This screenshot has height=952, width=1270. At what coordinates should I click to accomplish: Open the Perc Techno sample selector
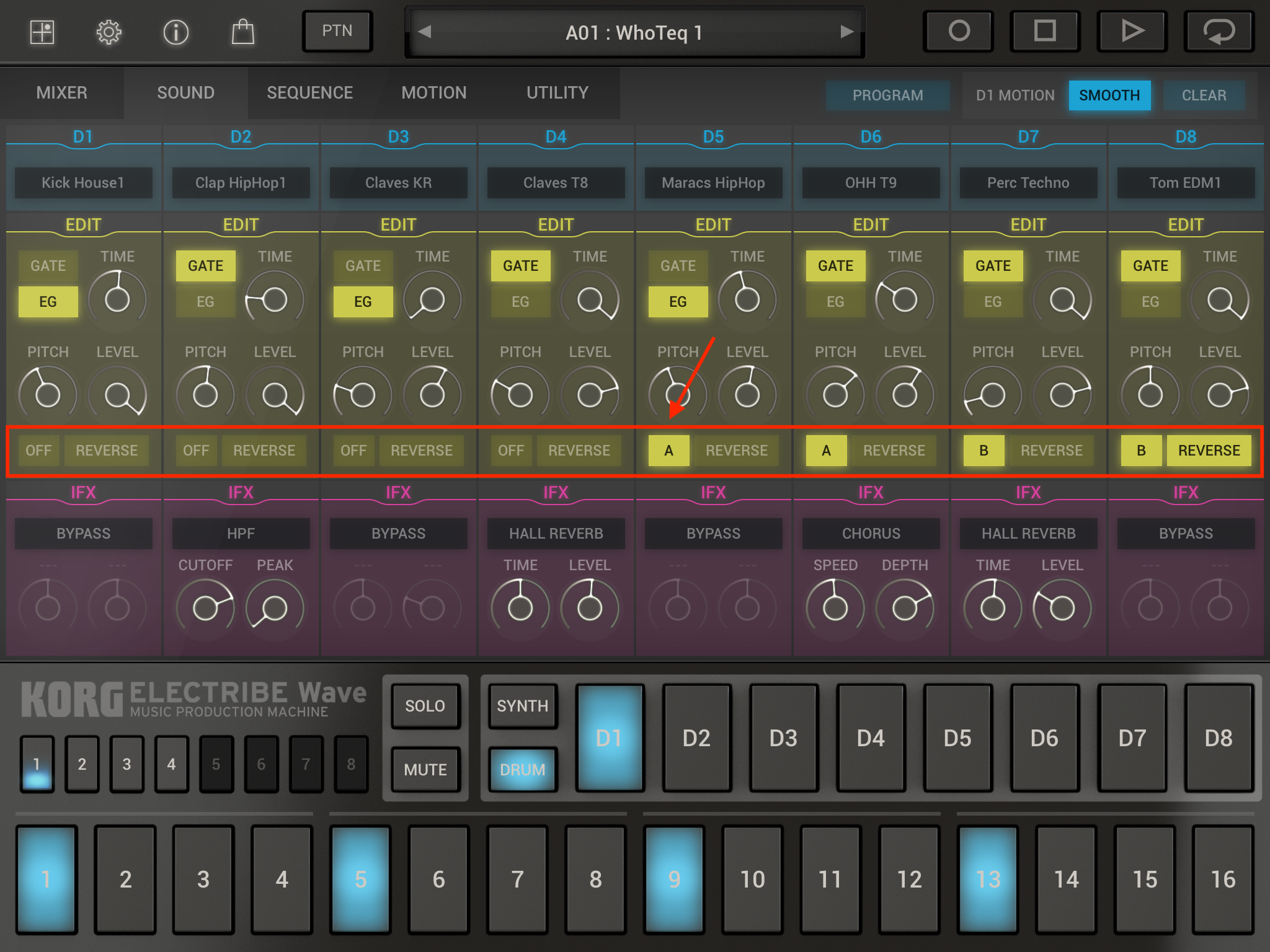1028,183
